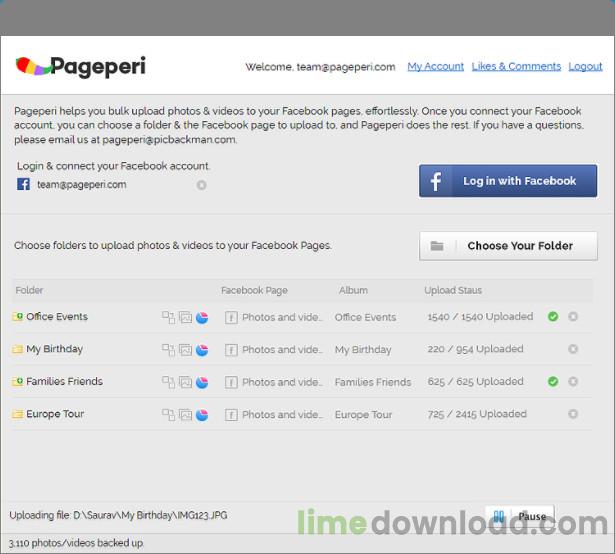
Task: Click the pie chart icon for Office Events
Action: click(x=202, y=317)
